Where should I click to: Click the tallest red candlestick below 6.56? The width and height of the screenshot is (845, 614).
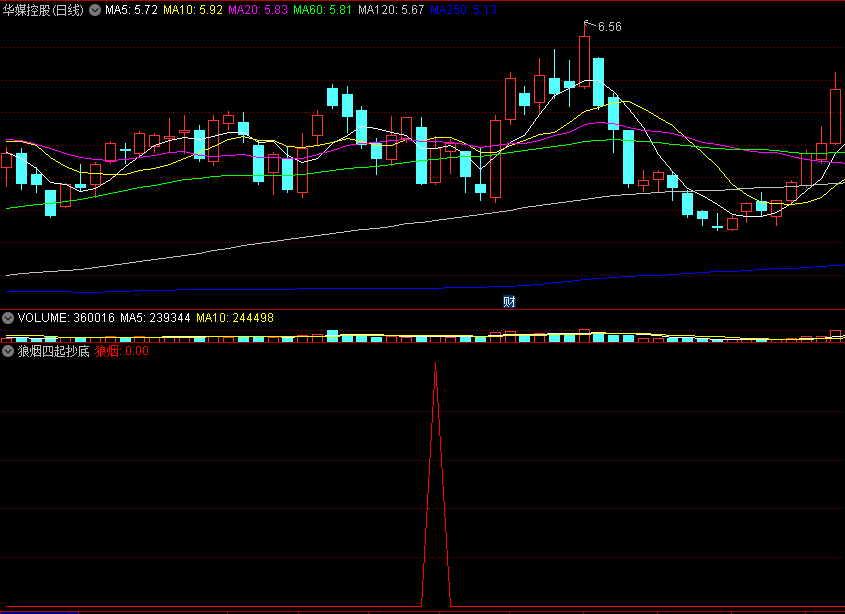coord(585,61)
